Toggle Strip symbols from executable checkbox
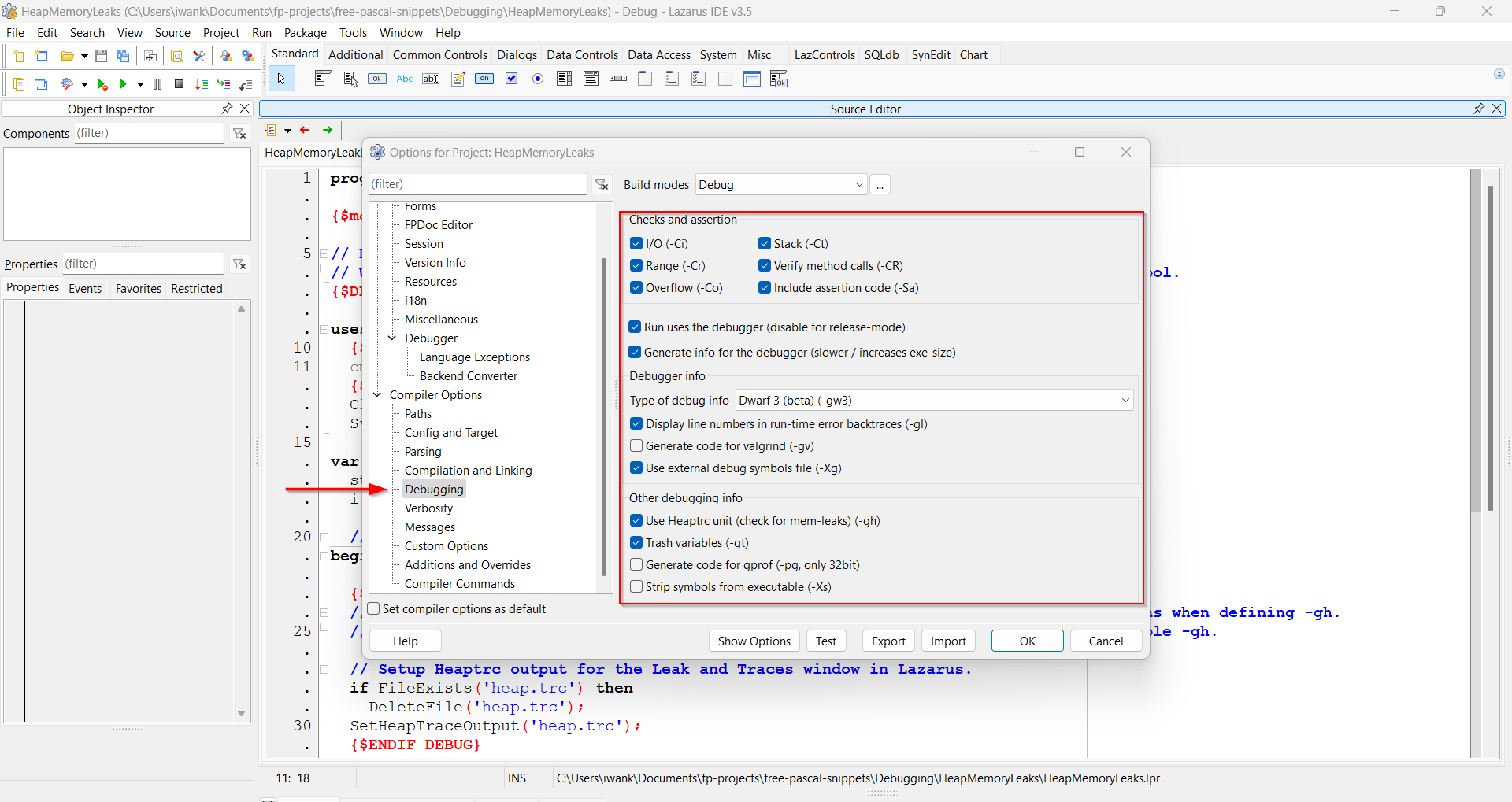Screen dimensions: 1512x802 tap(636, 587)
